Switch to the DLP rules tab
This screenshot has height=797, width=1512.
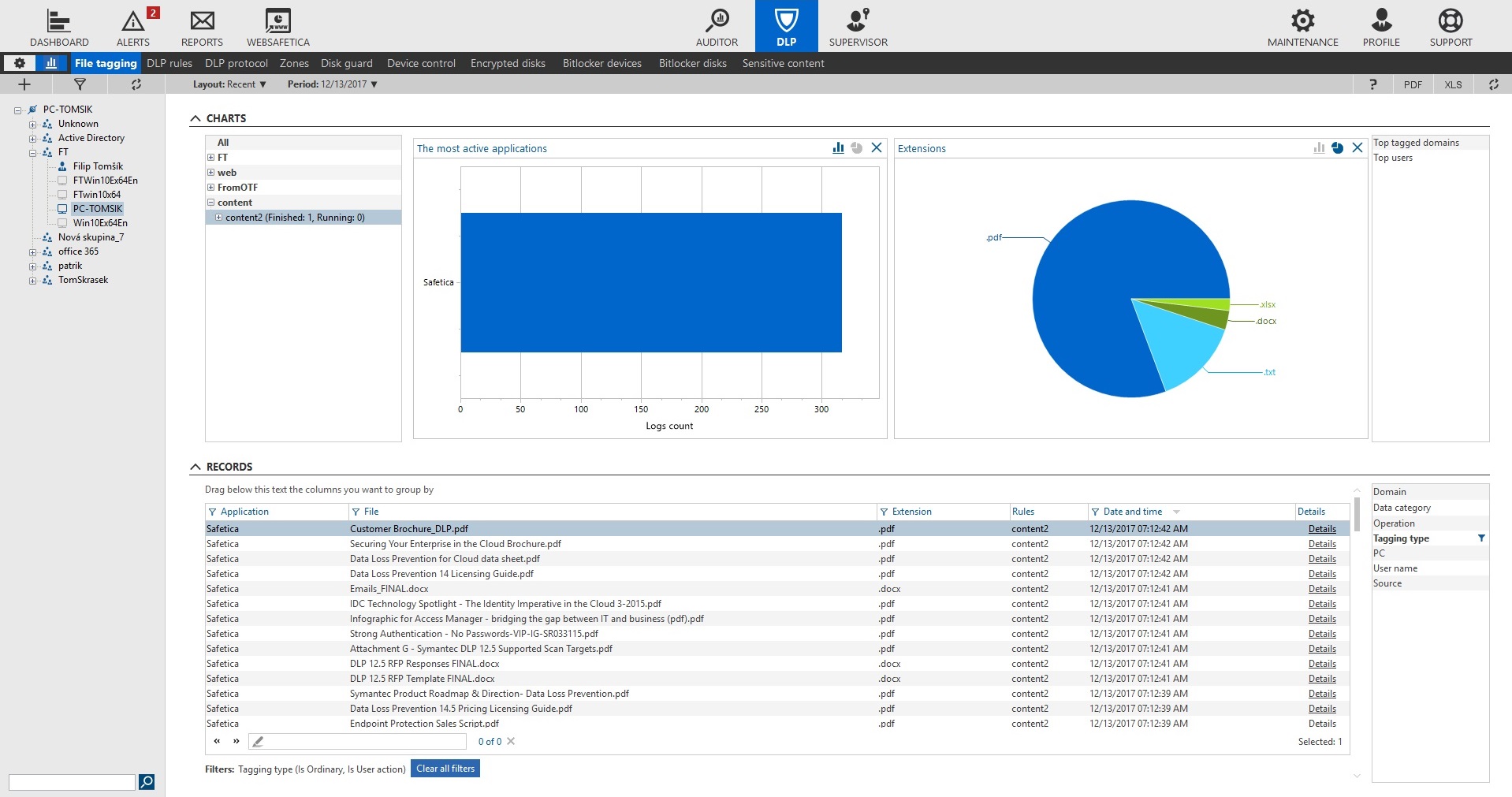(169, 63)
